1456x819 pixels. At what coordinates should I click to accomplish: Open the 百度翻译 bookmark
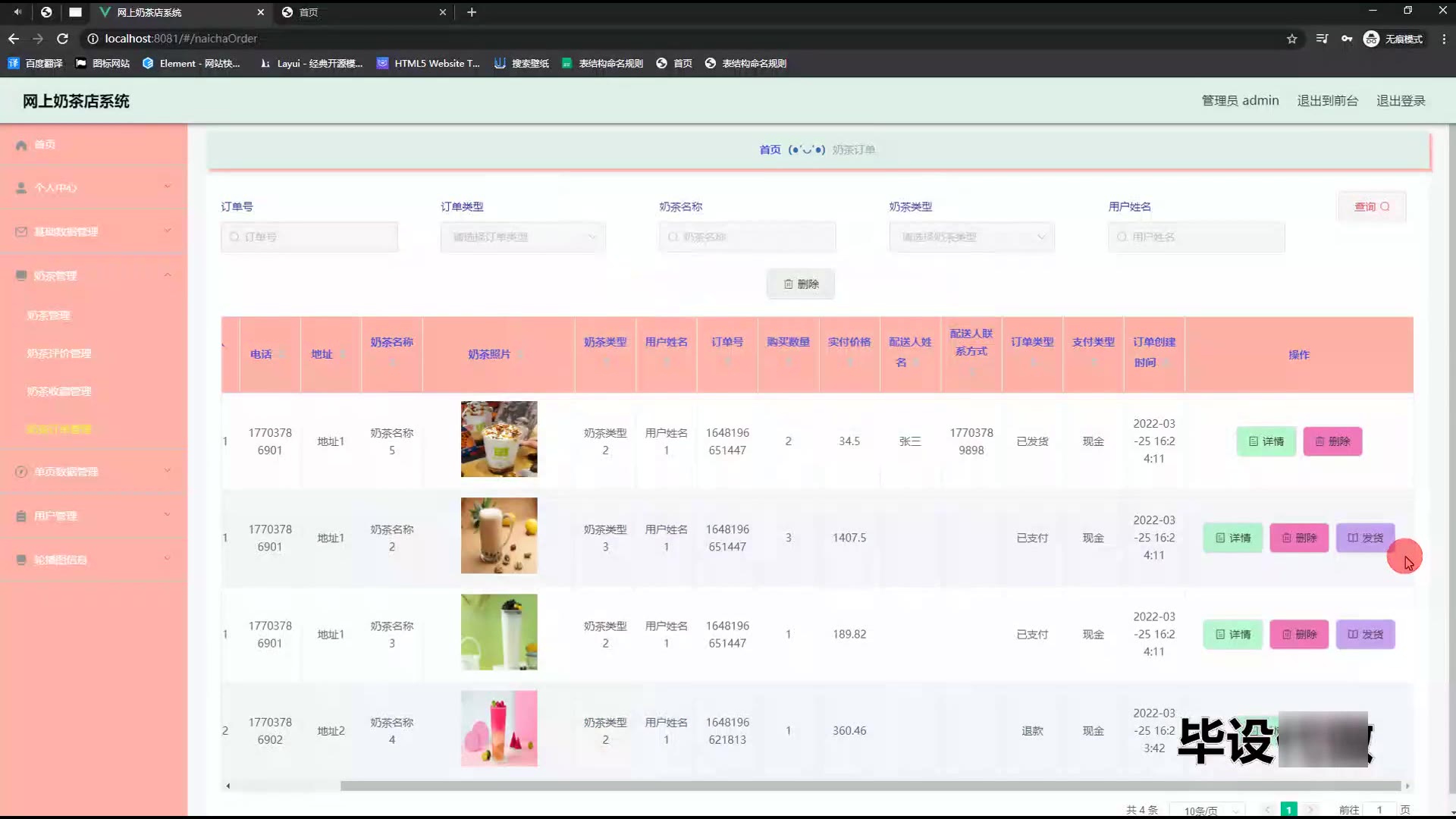coord(36,64)
